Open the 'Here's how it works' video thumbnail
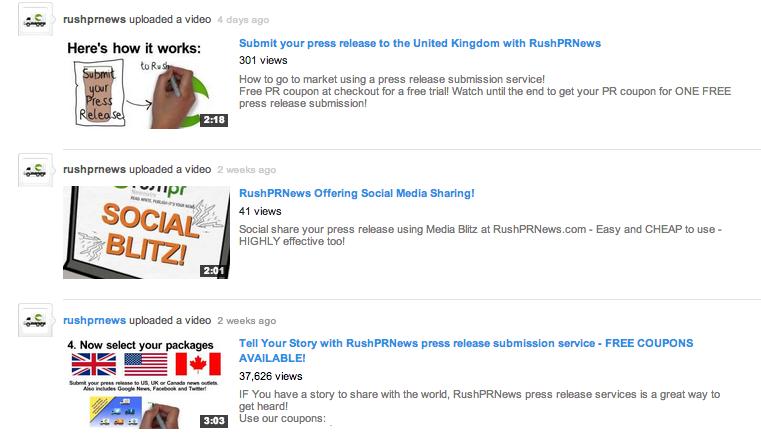 (146, 83)
